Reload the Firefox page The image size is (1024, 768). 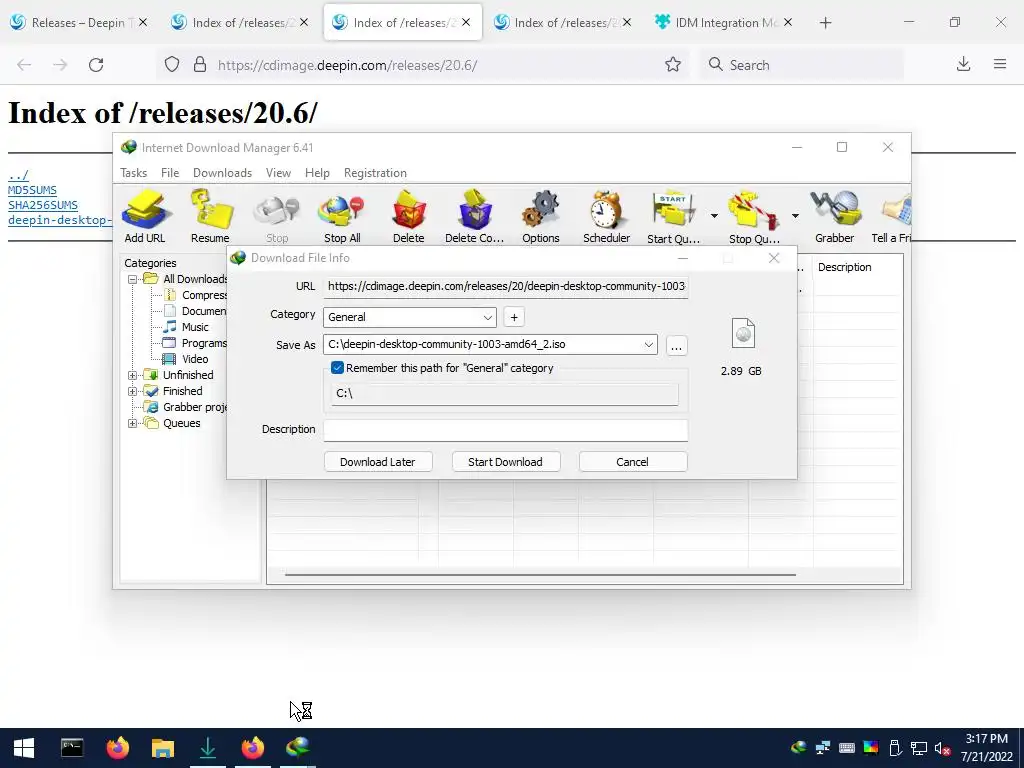click(x=96, y=65)
